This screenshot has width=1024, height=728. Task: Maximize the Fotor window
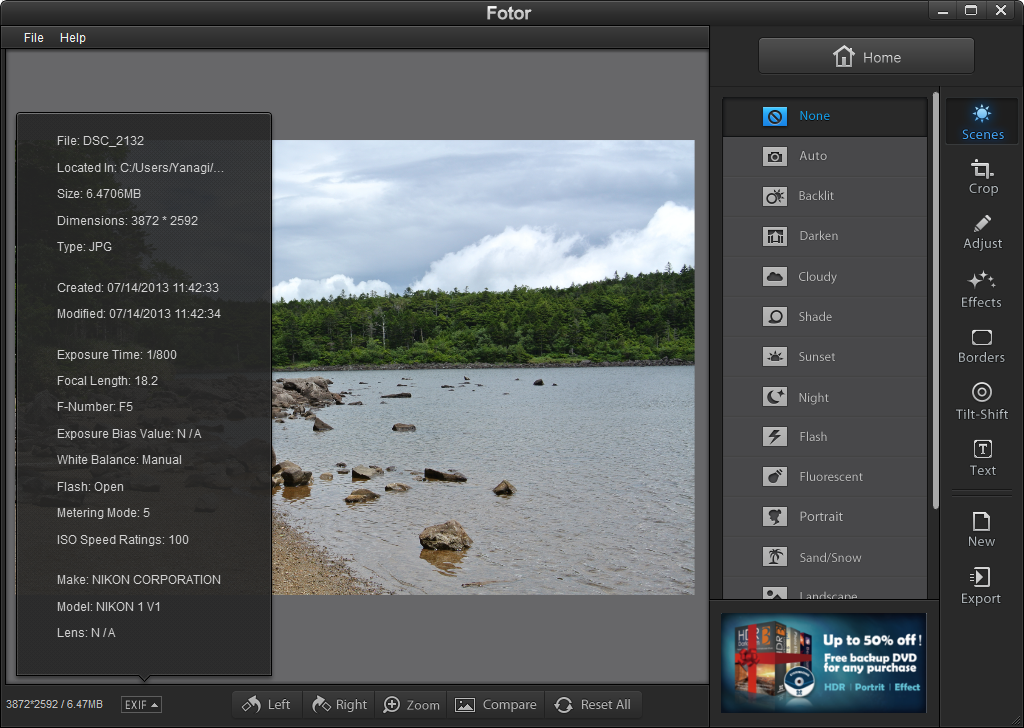971,10
